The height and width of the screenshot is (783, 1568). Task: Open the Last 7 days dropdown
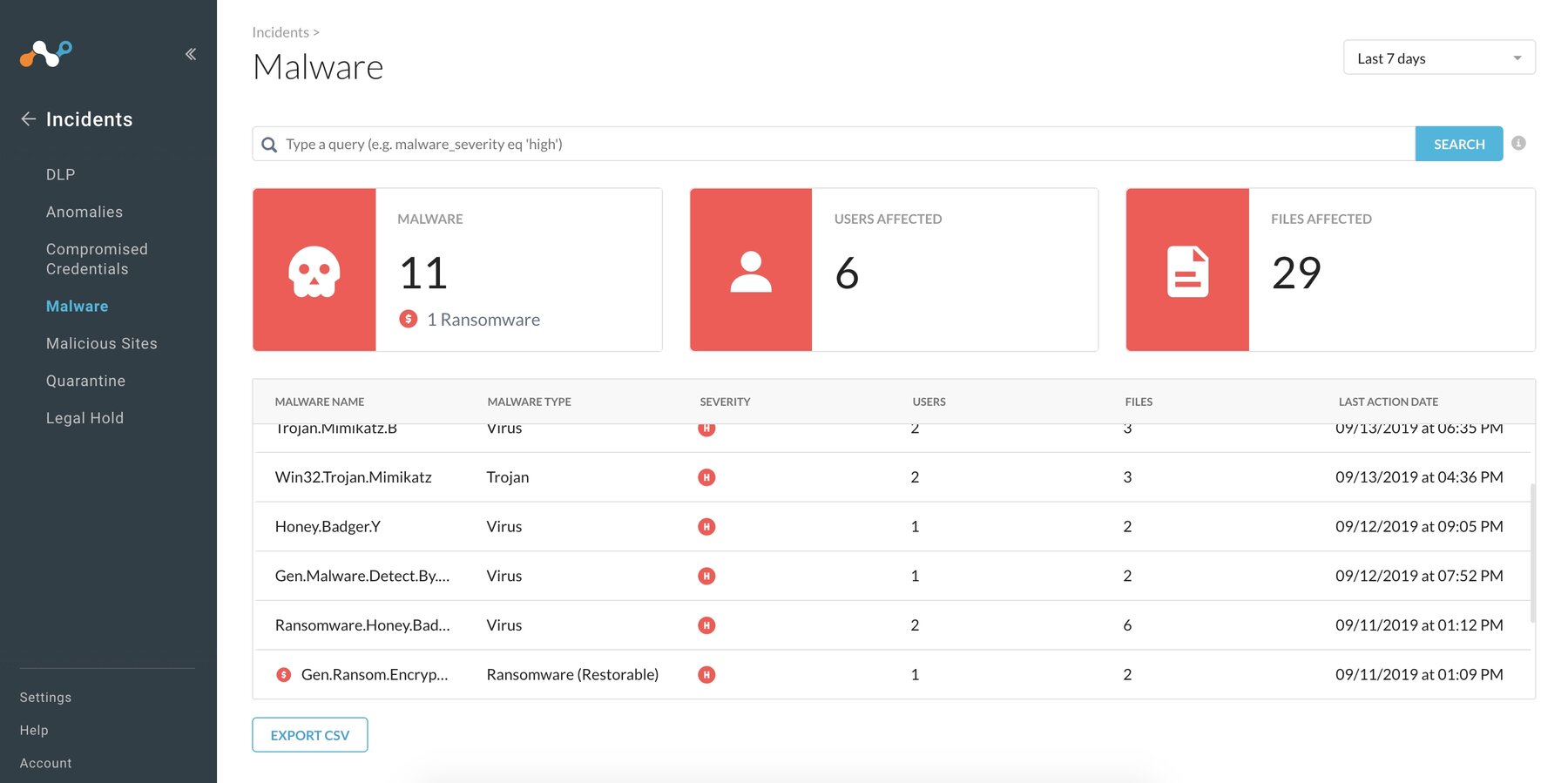(x=1438, y=58)
